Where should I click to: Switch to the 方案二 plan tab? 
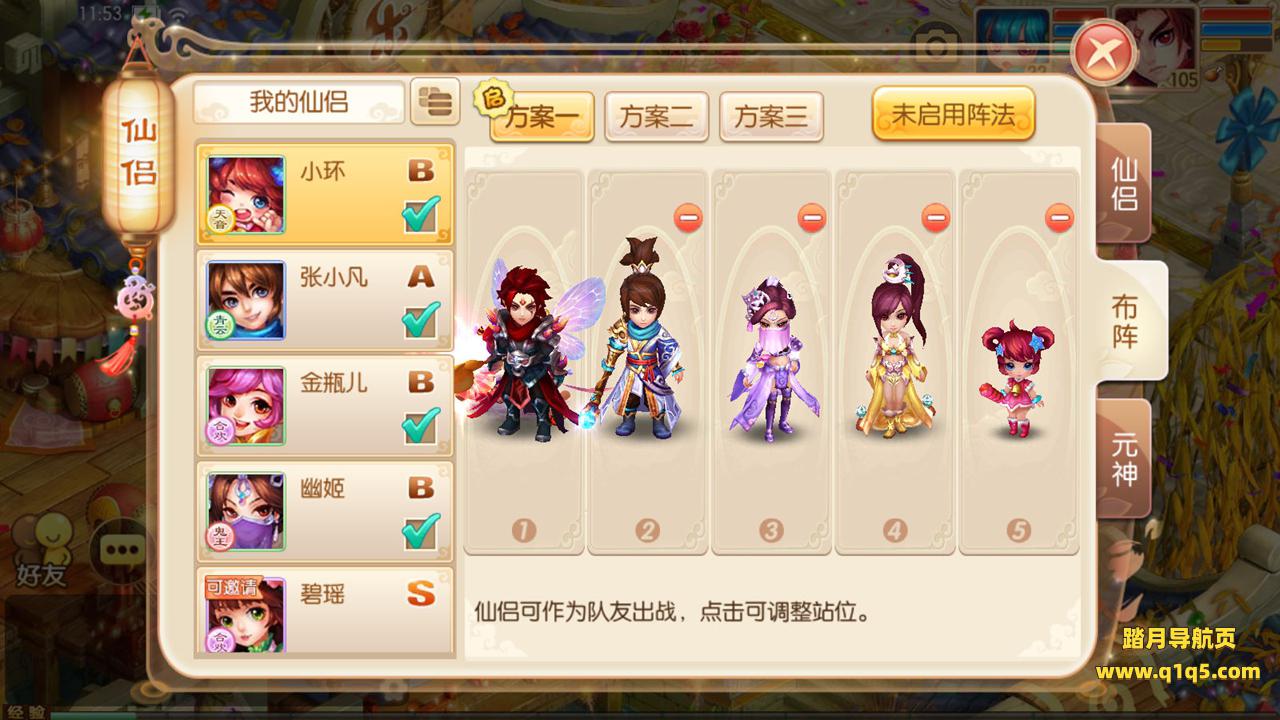coord(657,116)
